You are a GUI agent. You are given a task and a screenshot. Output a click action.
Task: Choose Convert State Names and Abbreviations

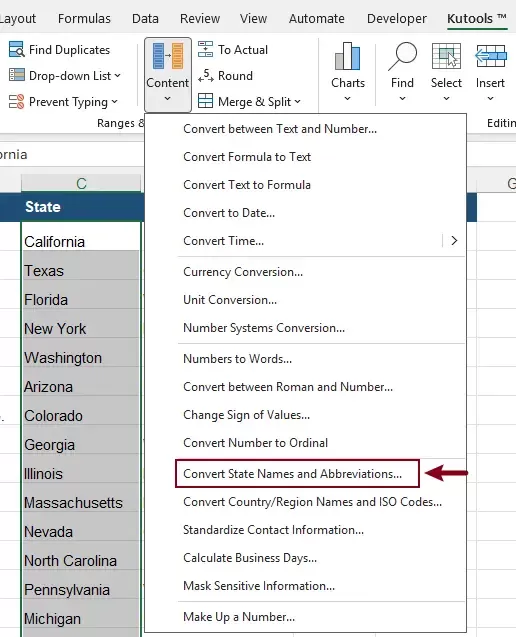click(x=306, y=474)
